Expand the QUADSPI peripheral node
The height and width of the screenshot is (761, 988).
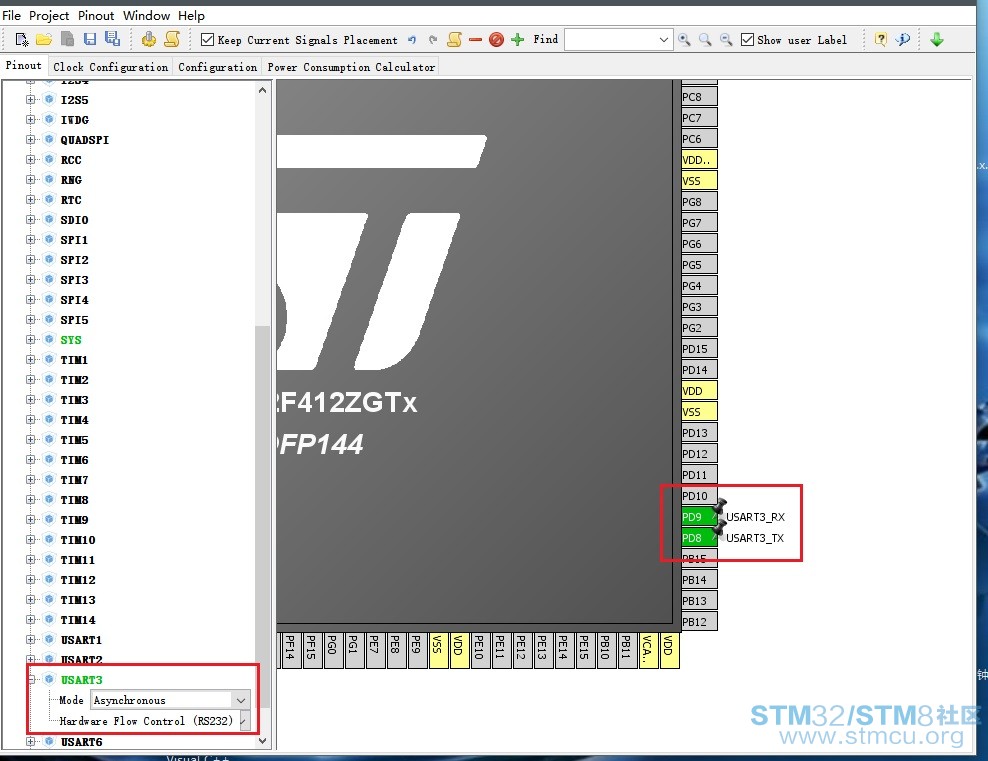point(30,139)
